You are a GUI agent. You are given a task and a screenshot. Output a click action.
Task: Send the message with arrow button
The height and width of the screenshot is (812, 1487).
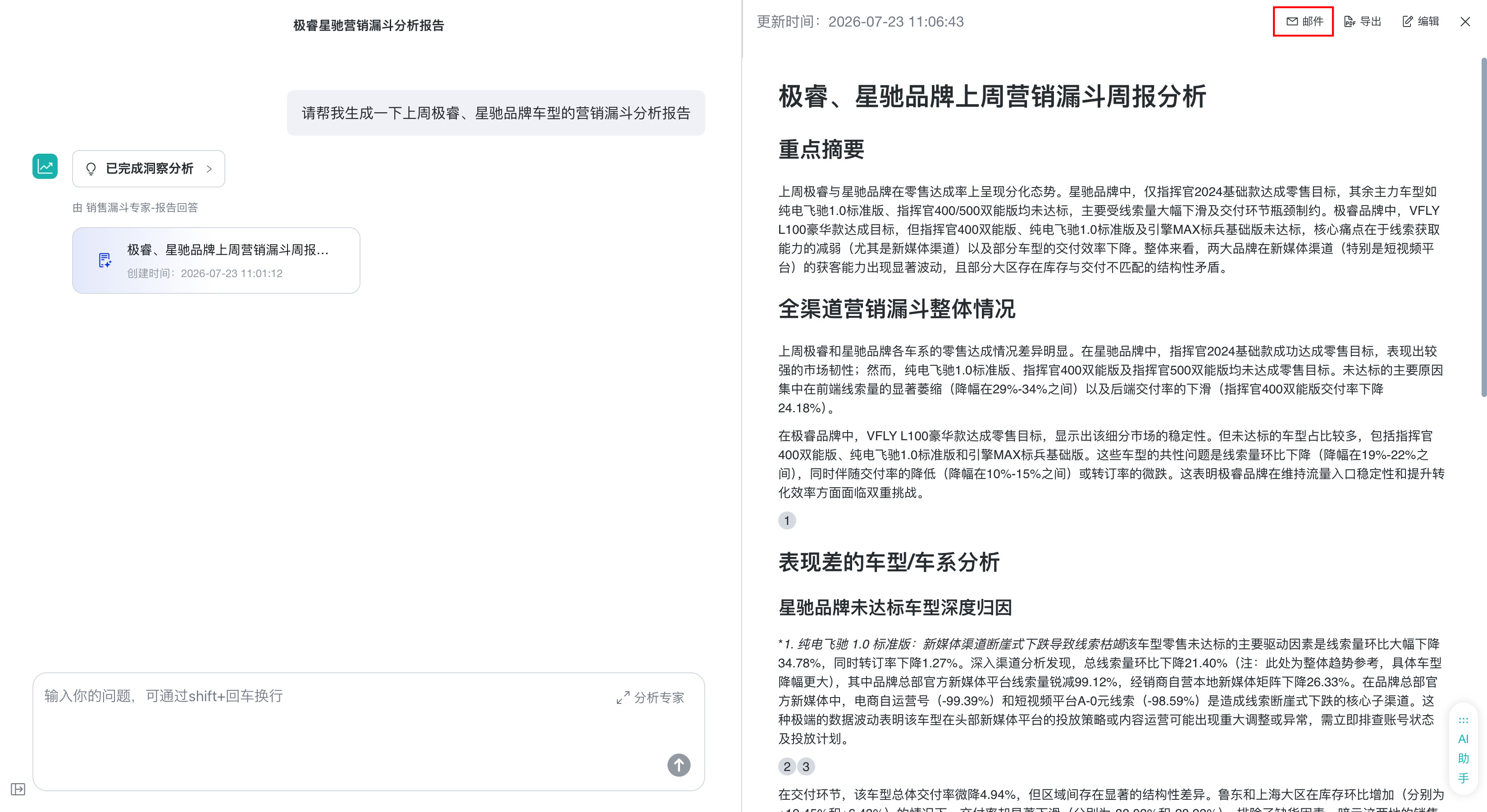679,765
